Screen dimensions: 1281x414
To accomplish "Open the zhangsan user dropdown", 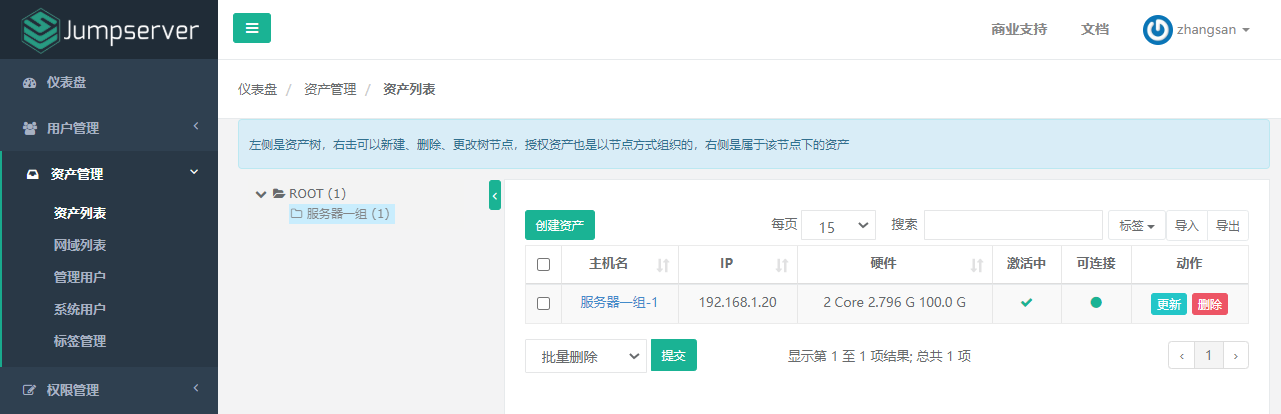I will tap(1197, 30).
